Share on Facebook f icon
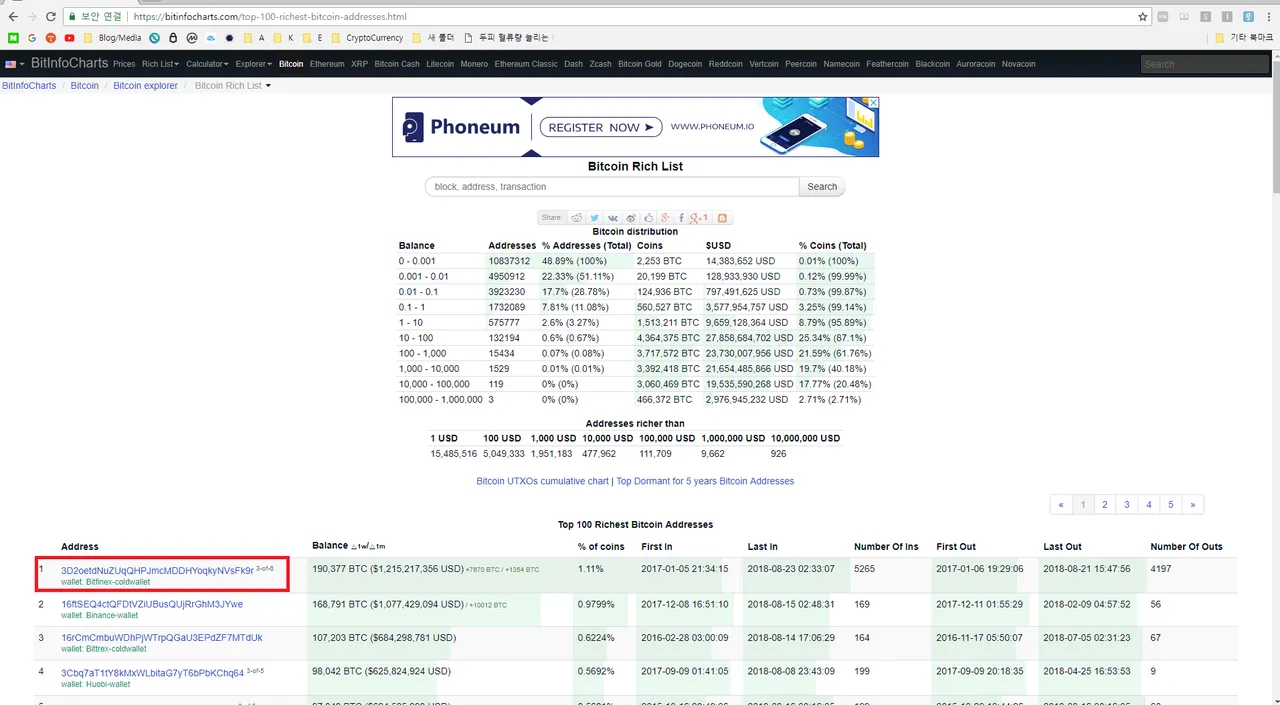1280x705 pixels. tap(681, 217)
